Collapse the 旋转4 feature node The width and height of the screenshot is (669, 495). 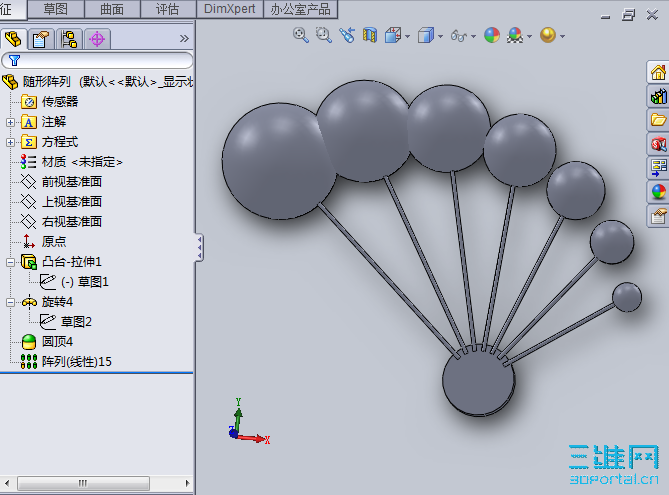coord(10,303)
